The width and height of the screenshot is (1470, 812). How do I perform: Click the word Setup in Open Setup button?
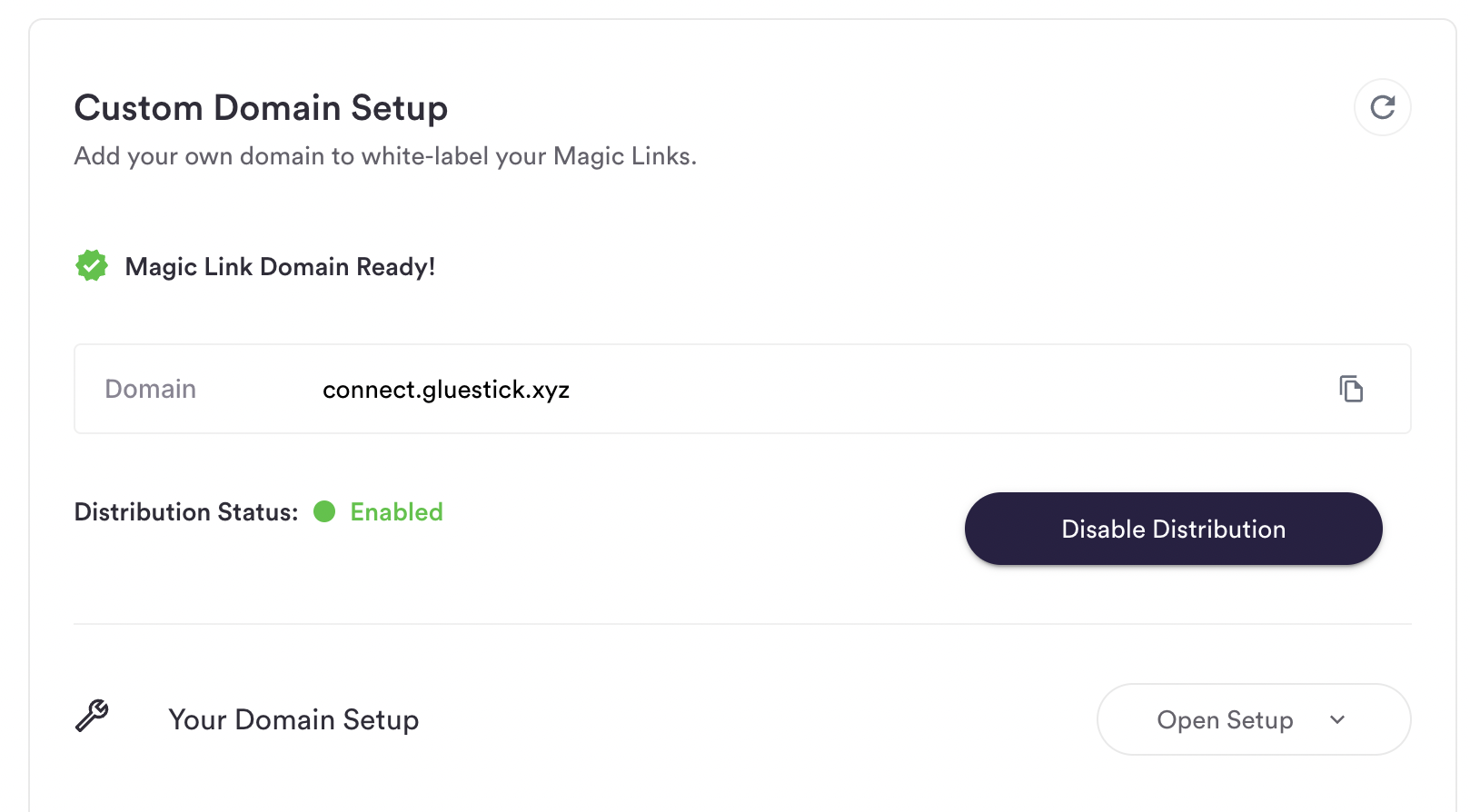click(x=1259, y=720)
